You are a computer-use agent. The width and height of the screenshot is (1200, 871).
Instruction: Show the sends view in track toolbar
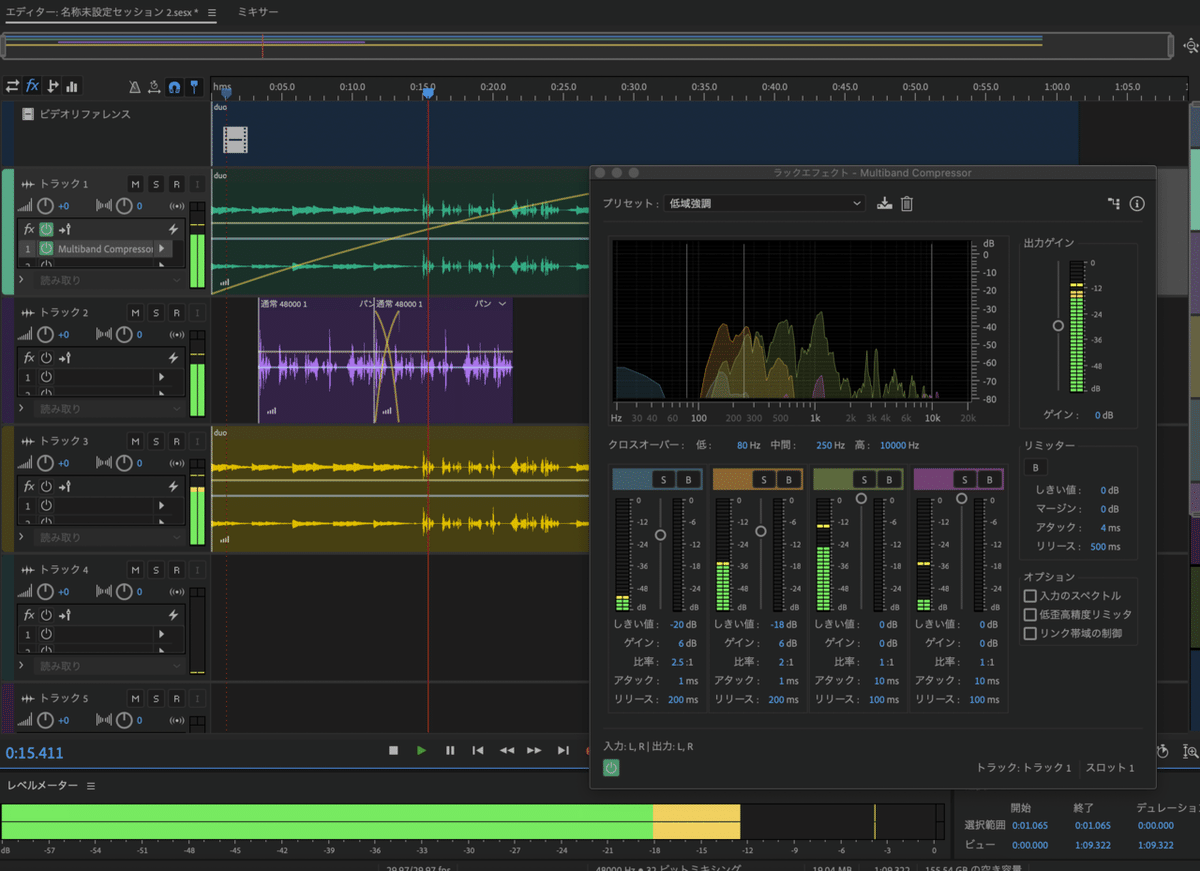point(52,86)
